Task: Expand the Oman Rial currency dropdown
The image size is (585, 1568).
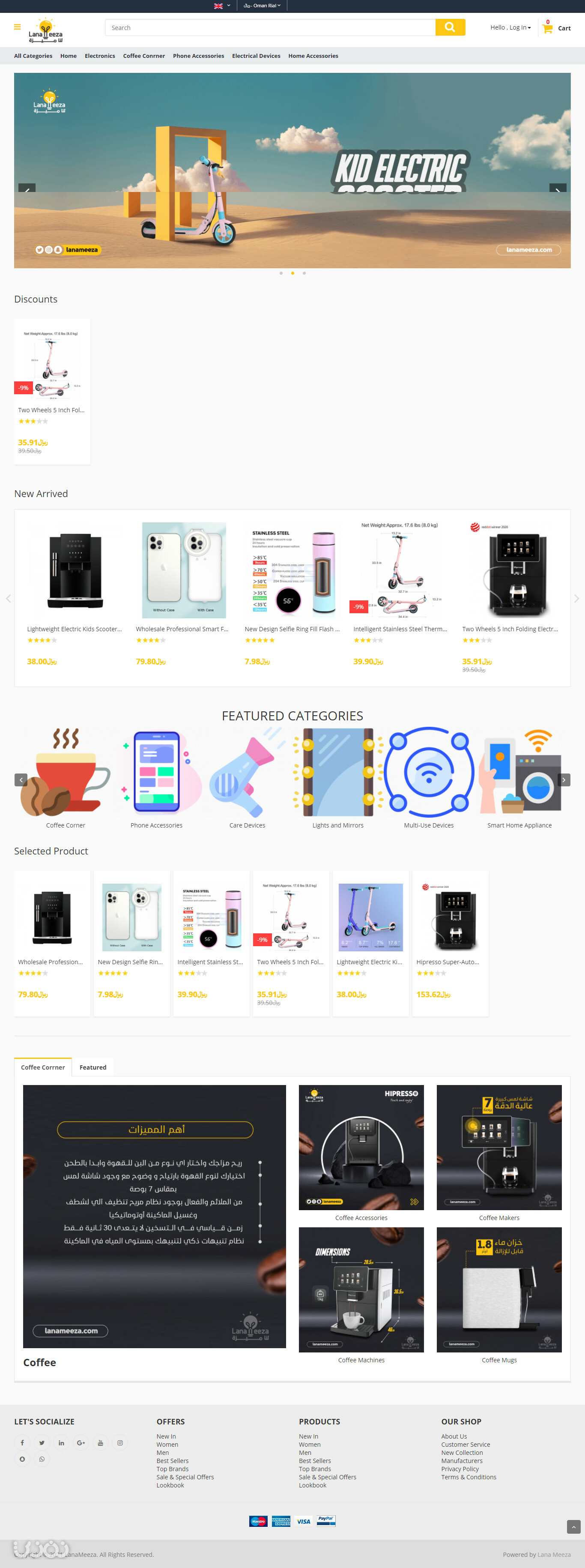Action: coord(262,6)
